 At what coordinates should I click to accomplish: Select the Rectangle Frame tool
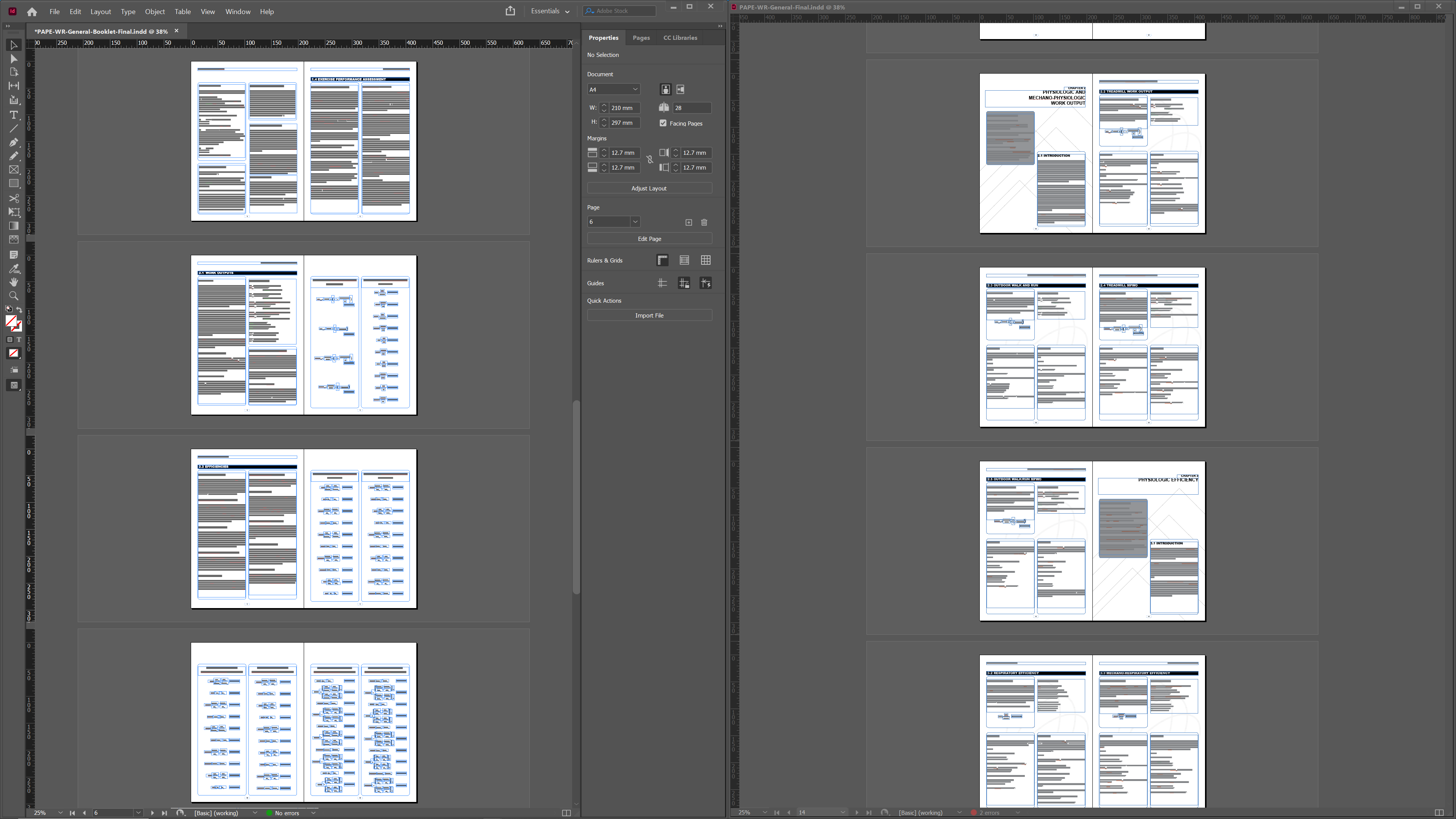(14, 170)
